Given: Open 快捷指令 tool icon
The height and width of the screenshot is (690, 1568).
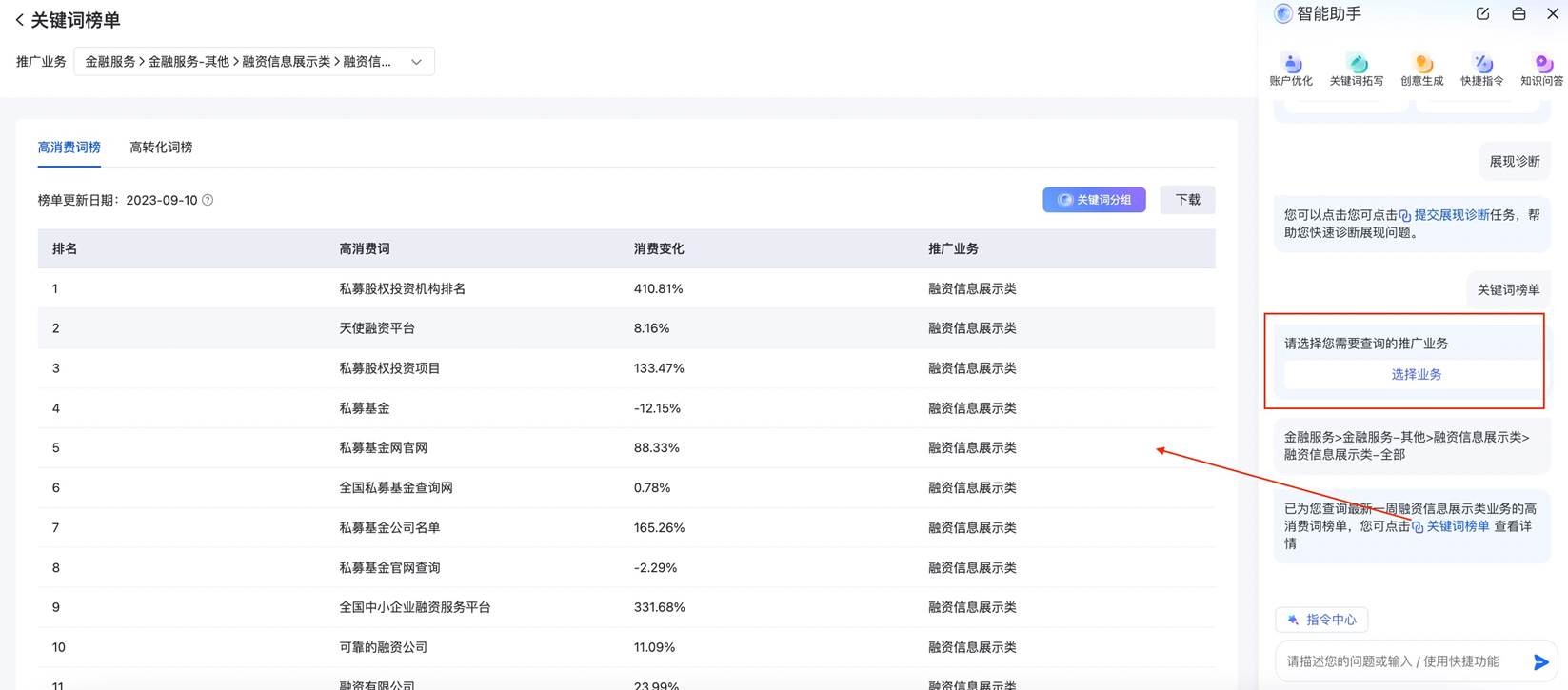Looking at the screenshot, I should (x=1482, y=70).
